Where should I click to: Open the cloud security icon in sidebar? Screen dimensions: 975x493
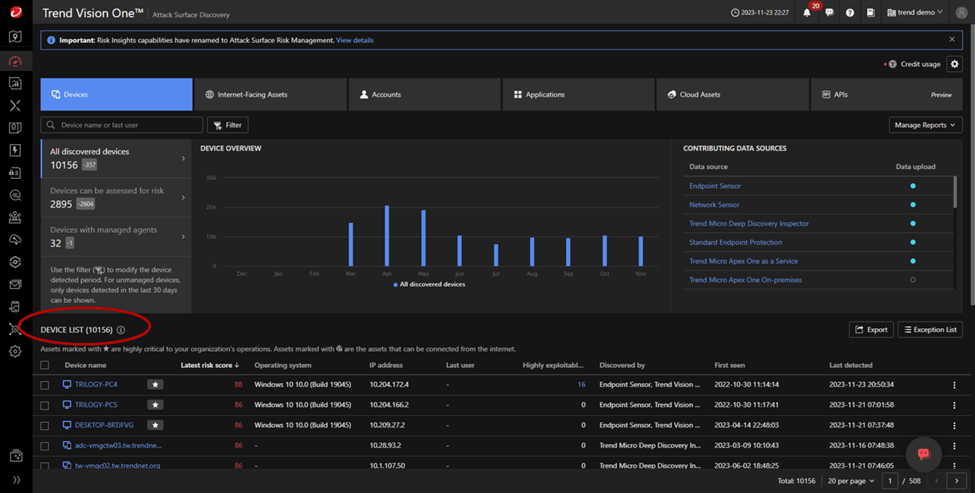[x=16, y=240]
